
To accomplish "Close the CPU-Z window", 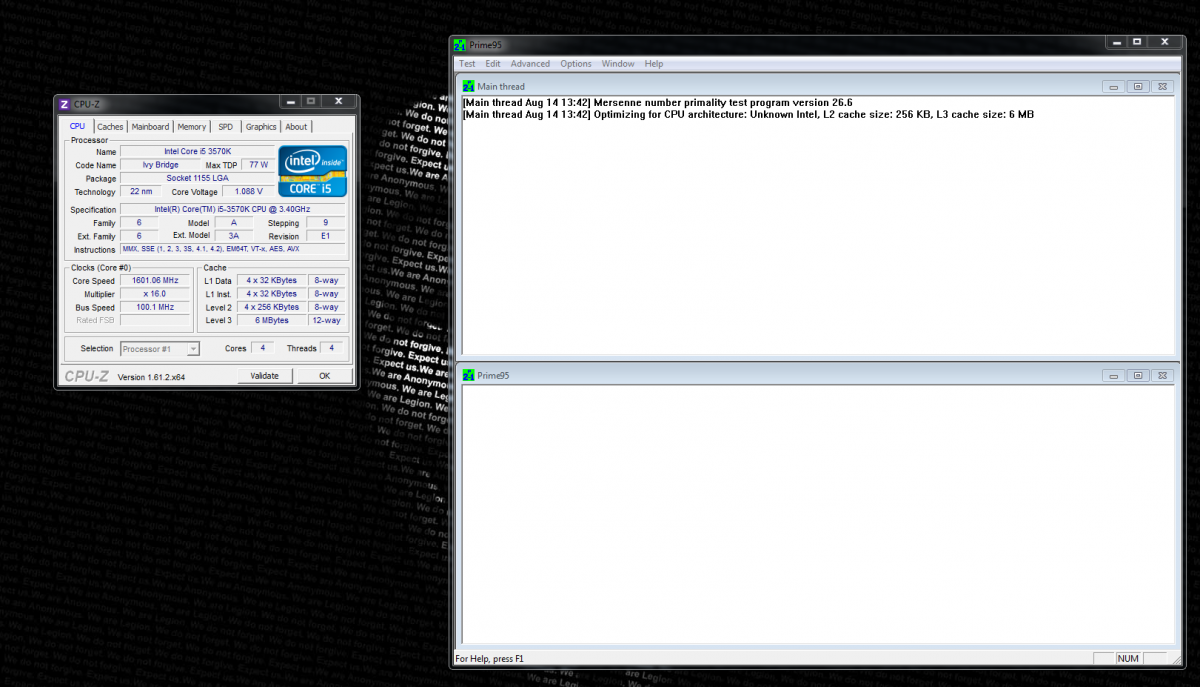I will tap(339, 102).
